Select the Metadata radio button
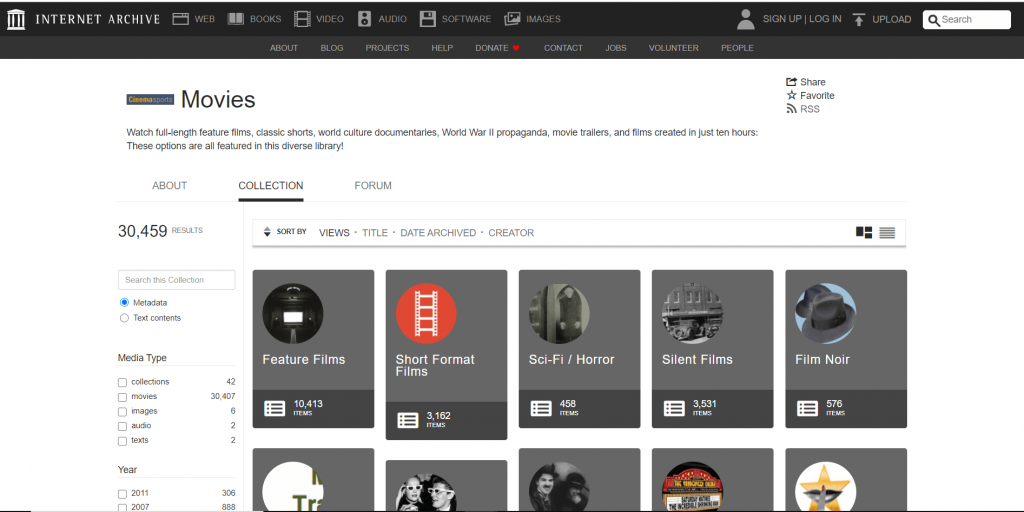Image resolution: width=1024 pixels, height=512 pixels. coord(124,303)
